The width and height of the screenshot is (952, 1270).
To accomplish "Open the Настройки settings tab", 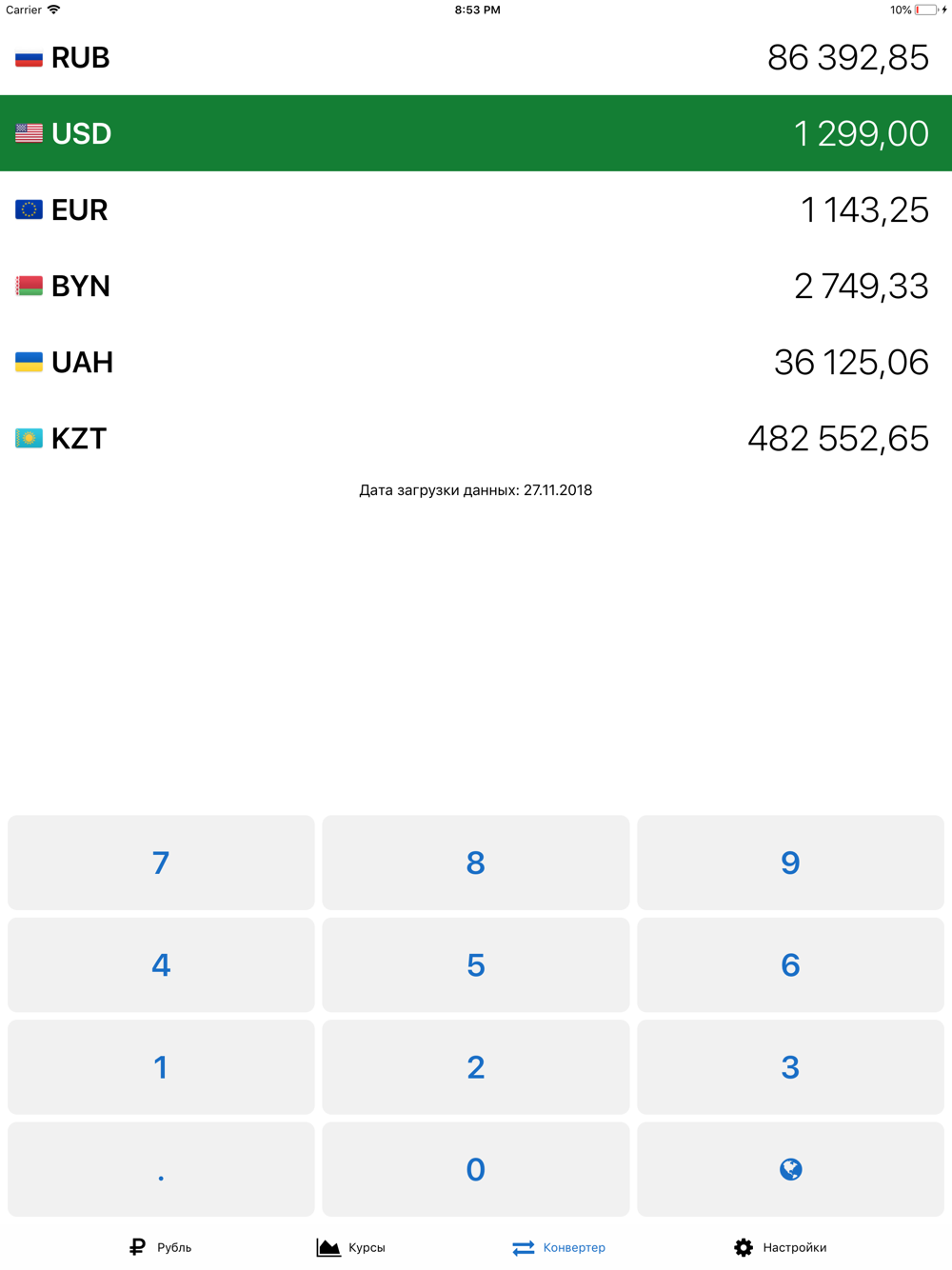I will pos(780,1247).
